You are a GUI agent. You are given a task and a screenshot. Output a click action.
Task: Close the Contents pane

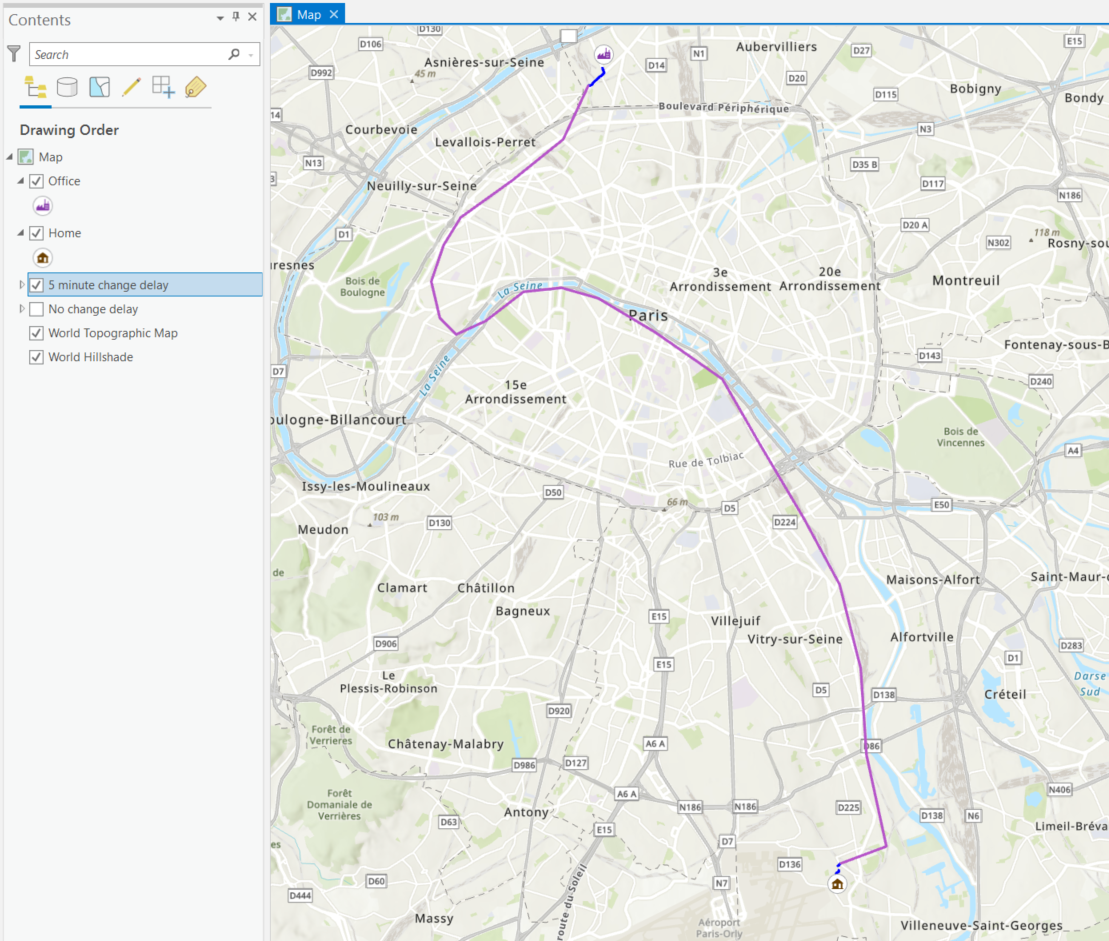coord(252,16)
